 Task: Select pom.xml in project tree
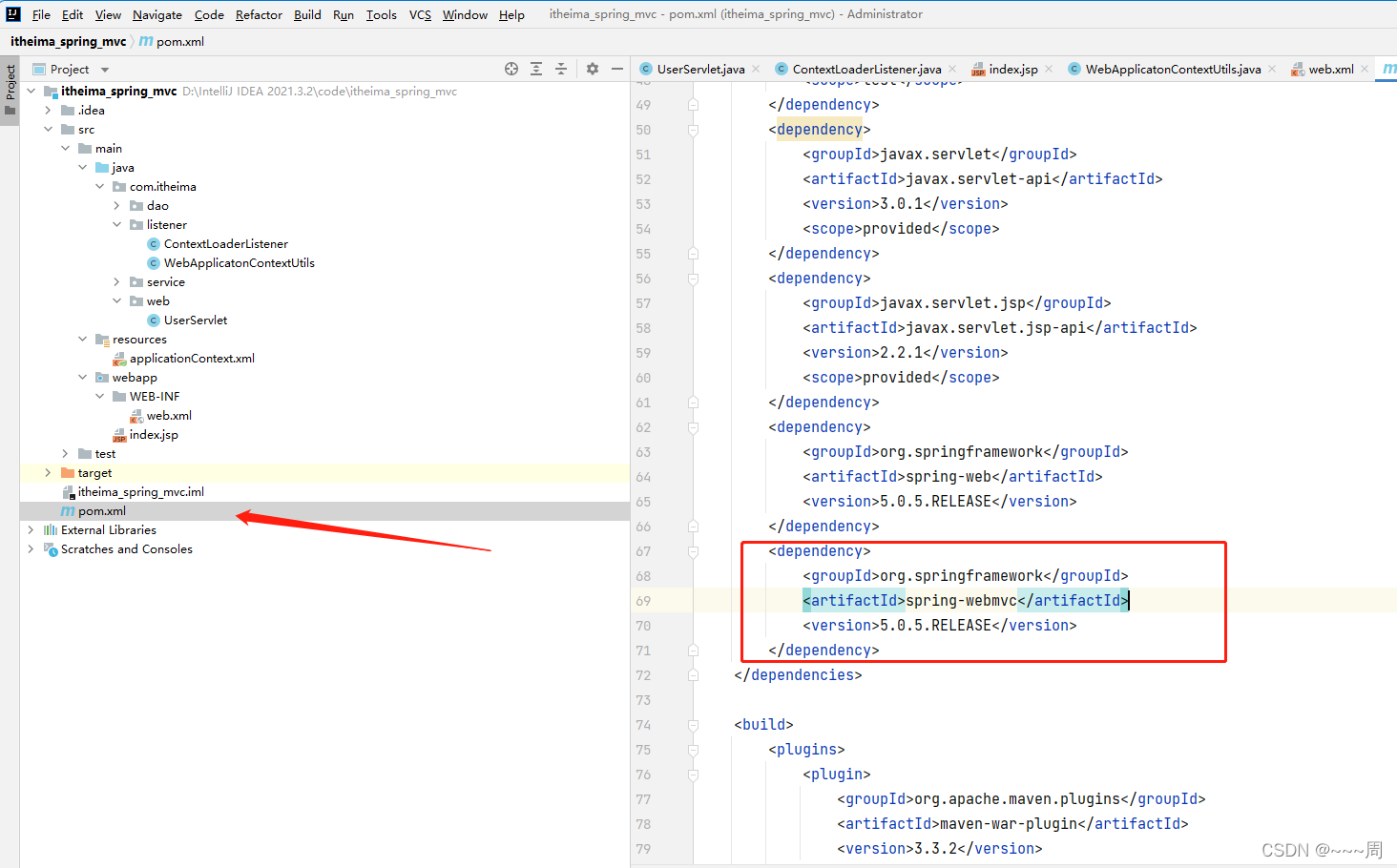(x=101, y=511)
